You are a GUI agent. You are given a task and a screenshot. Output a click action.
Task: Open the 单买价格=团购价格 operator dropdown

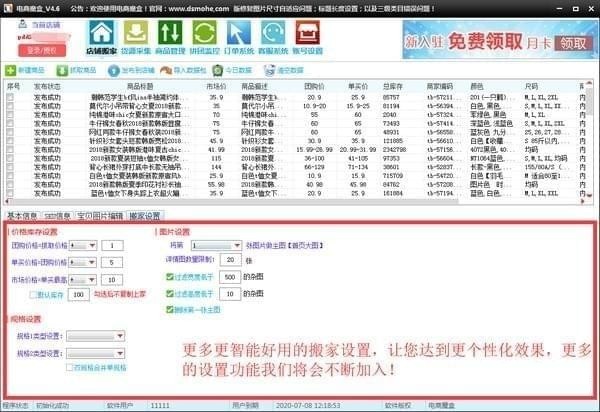tap(83, 262)
